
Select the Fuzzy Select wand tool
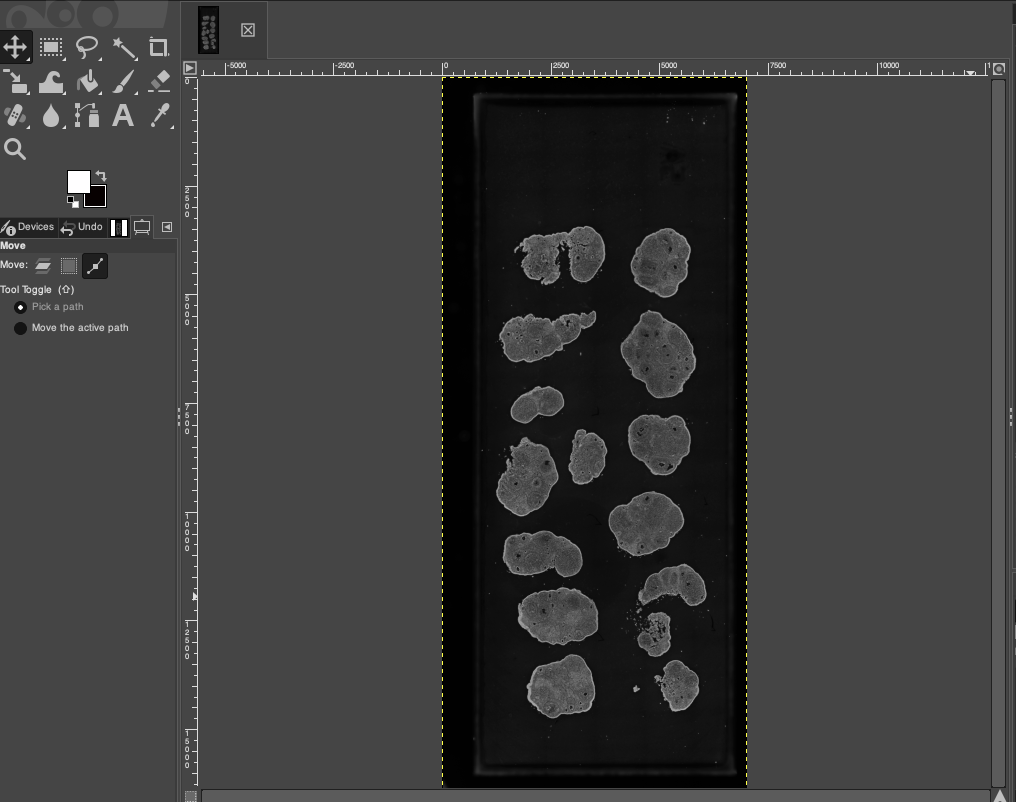pos(122,46)
